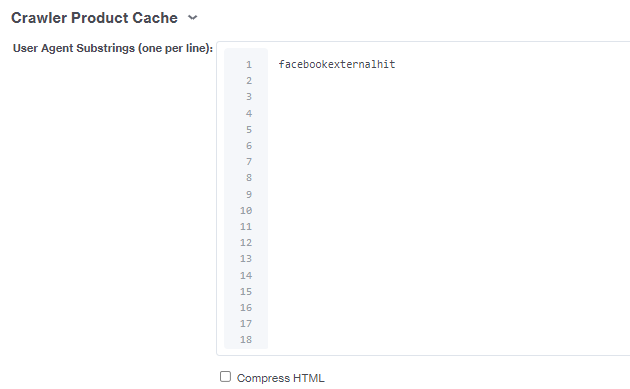This screenshot has height=389, width=630.
Task: Select line number 16 in gutter
Action: point(246,307)
